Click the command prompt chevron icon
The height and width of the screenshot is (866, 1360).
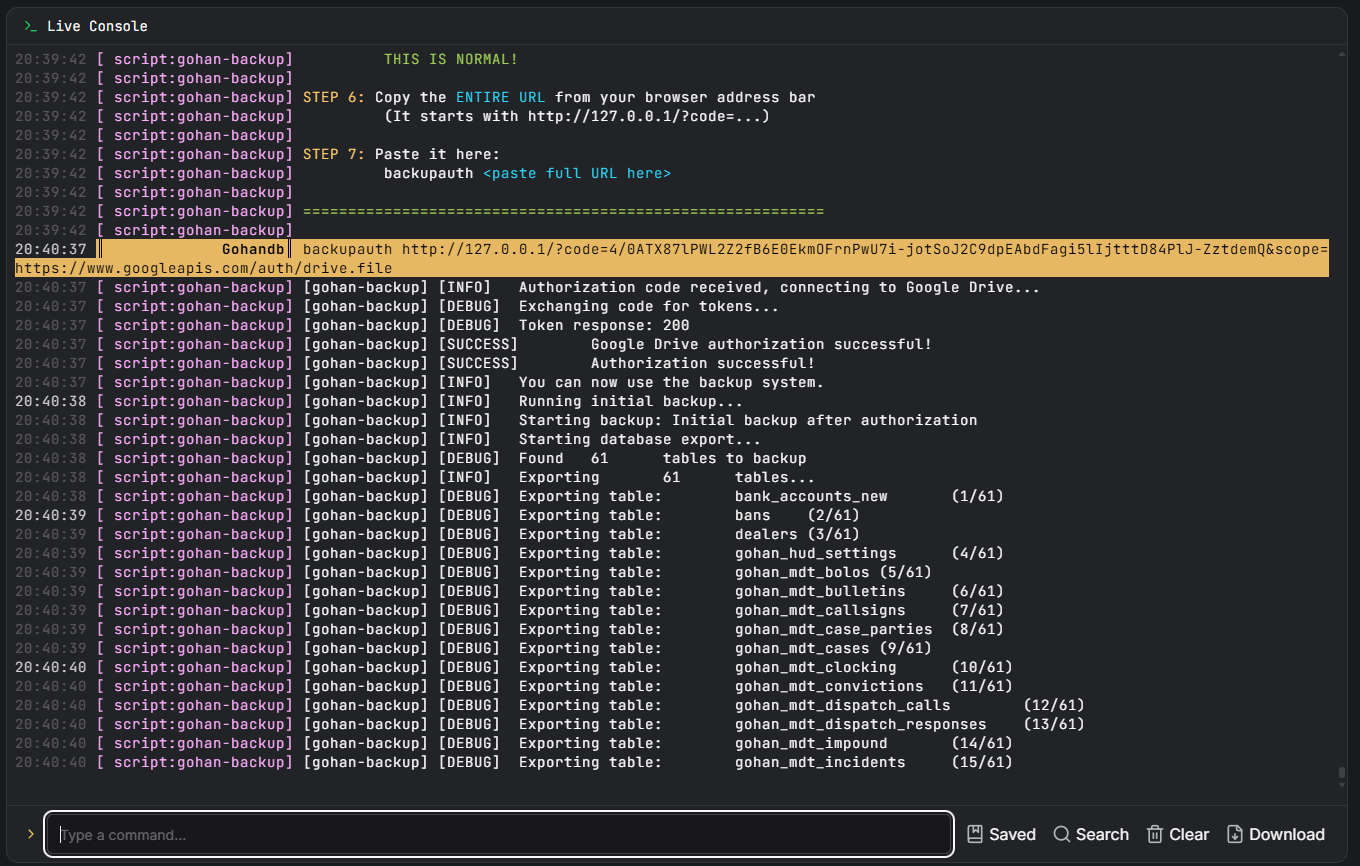(31, 834)
